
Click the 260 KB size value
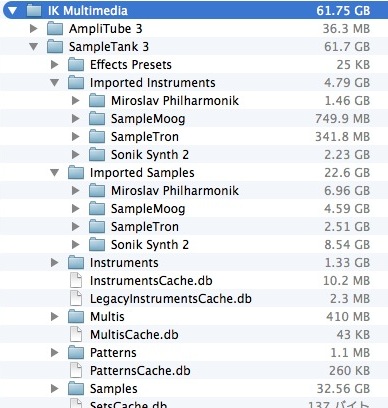(x=350, y=371)
